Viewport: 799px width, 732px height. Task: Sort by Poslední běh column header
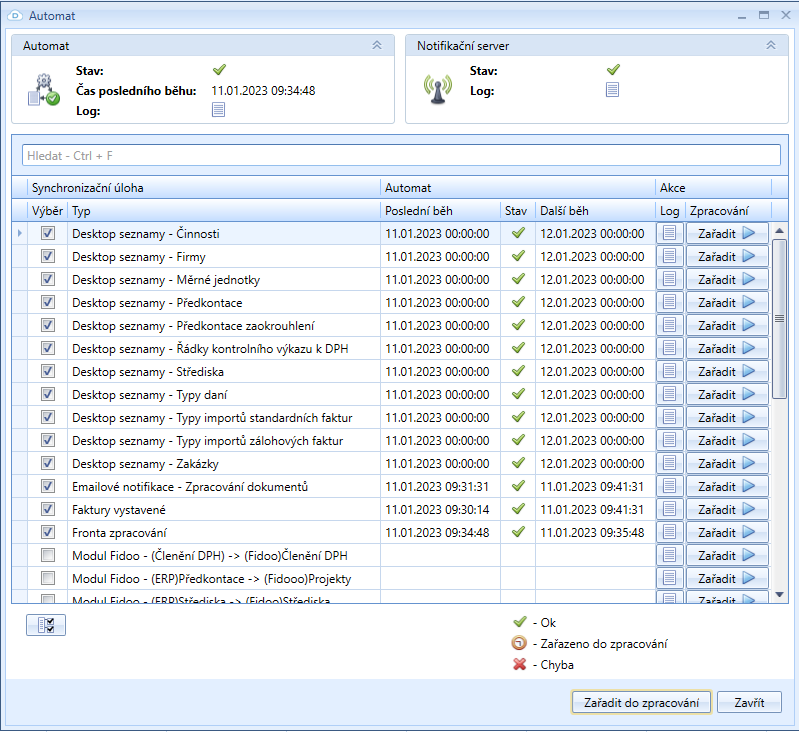(x=440, y=211)
